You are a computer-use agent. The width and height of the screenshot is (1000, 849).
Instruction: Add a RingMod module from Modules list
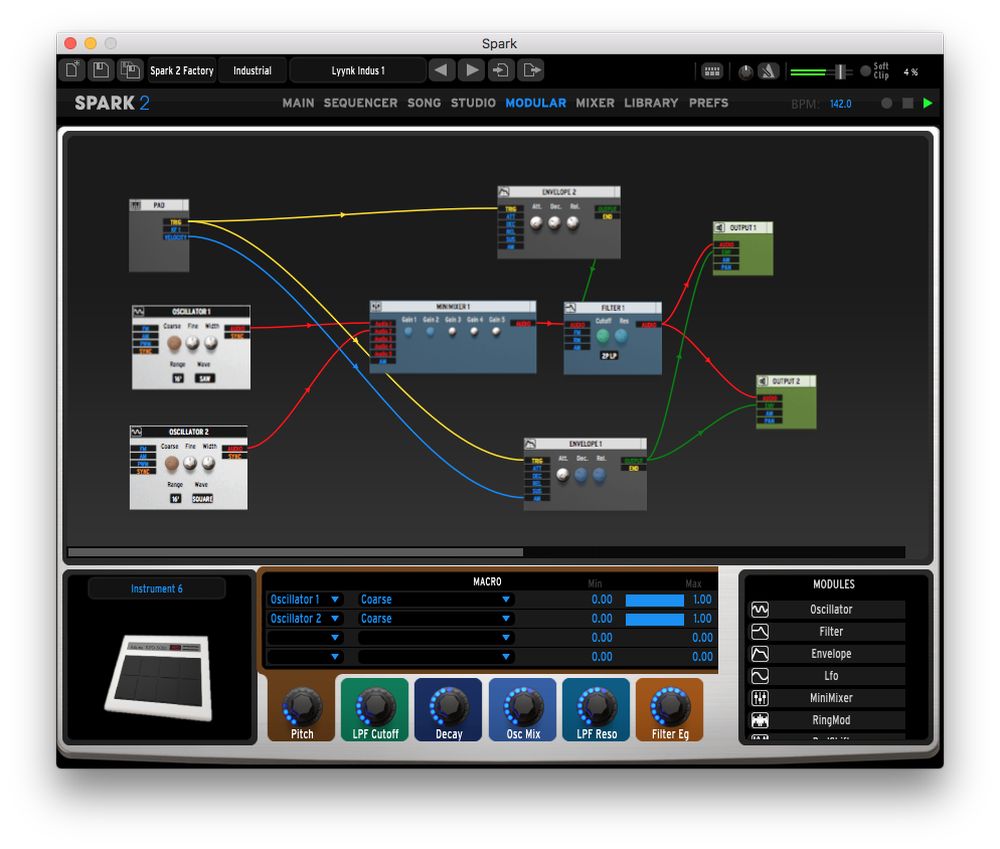(x=830, y=720)
